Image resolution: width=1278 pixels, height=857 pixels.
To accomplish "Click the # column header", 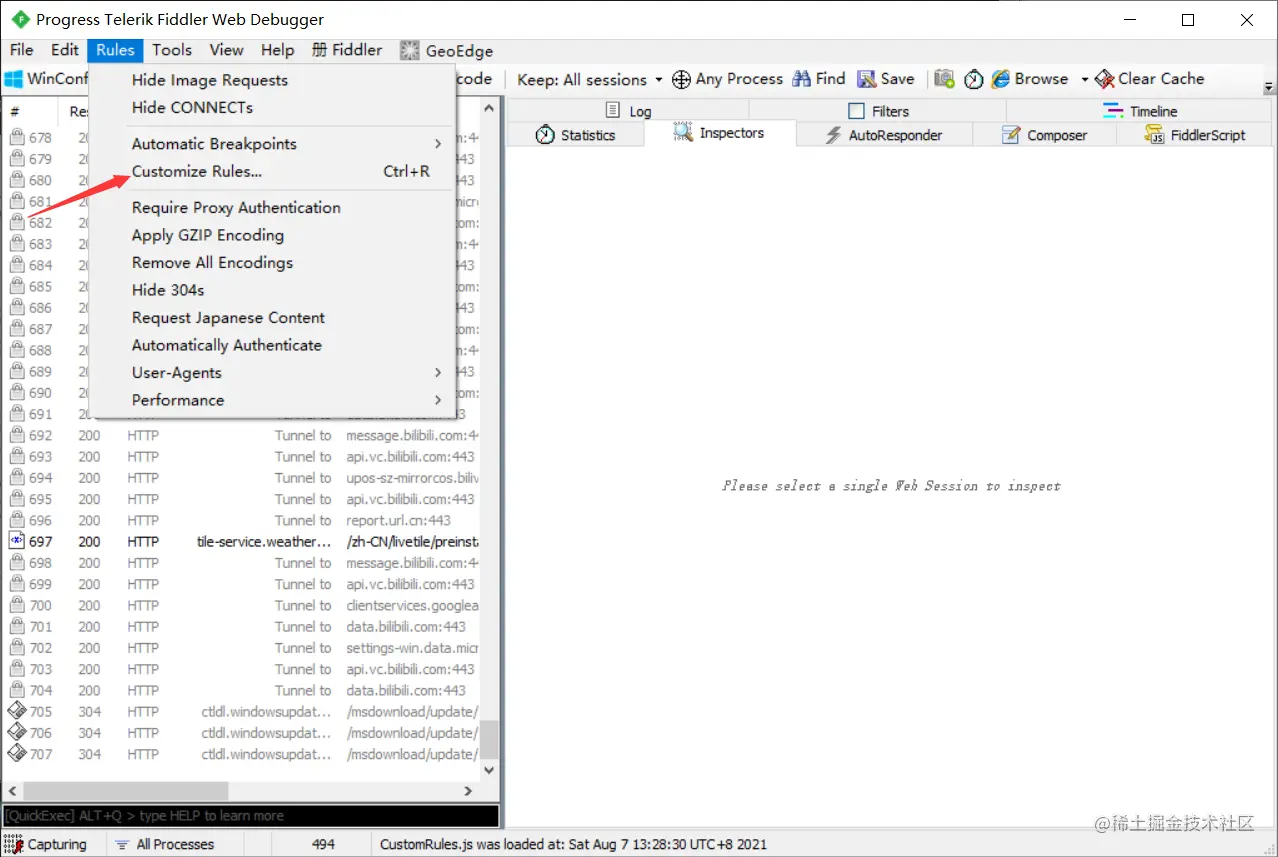I will coord(30,111).
